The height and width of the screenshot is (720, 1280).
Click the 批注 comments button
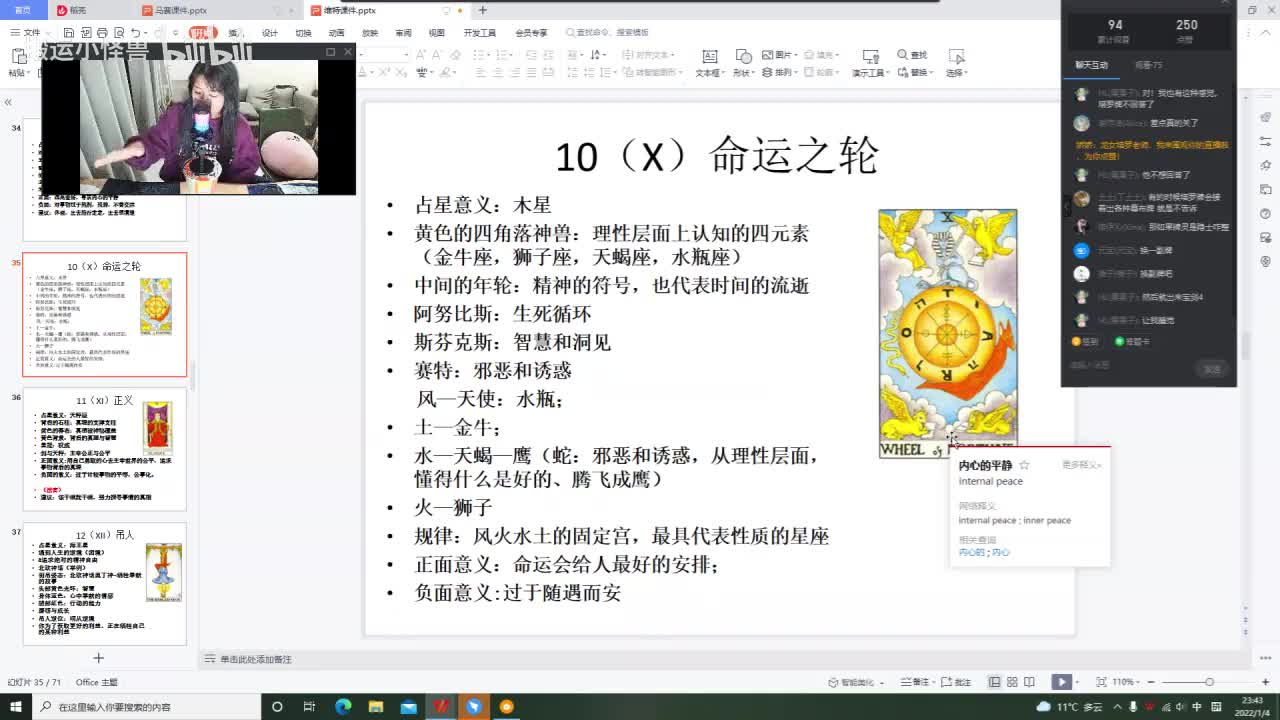point(955,682)
